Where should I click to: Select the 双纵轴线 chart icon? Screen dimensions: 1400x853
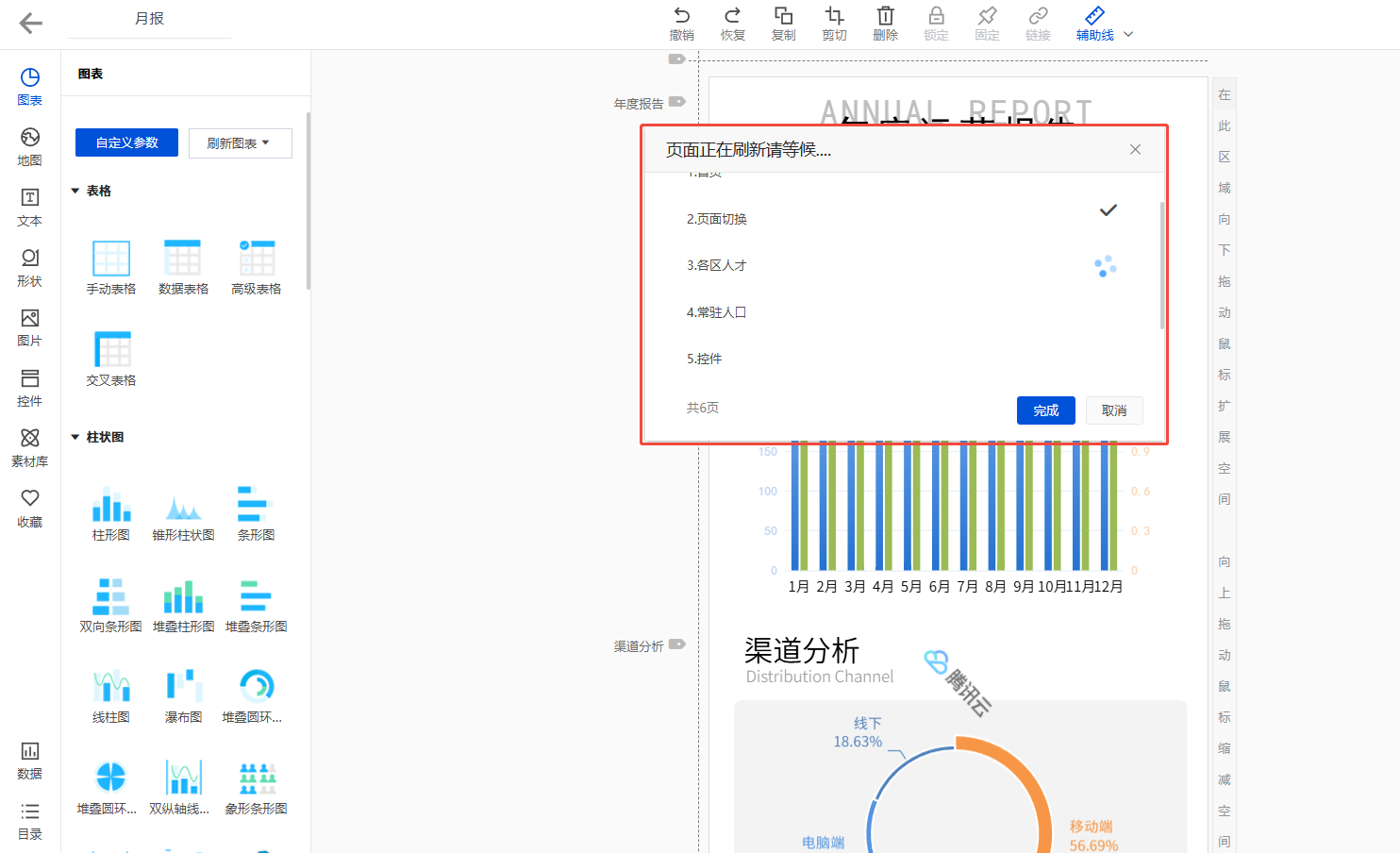click(183, 778)
